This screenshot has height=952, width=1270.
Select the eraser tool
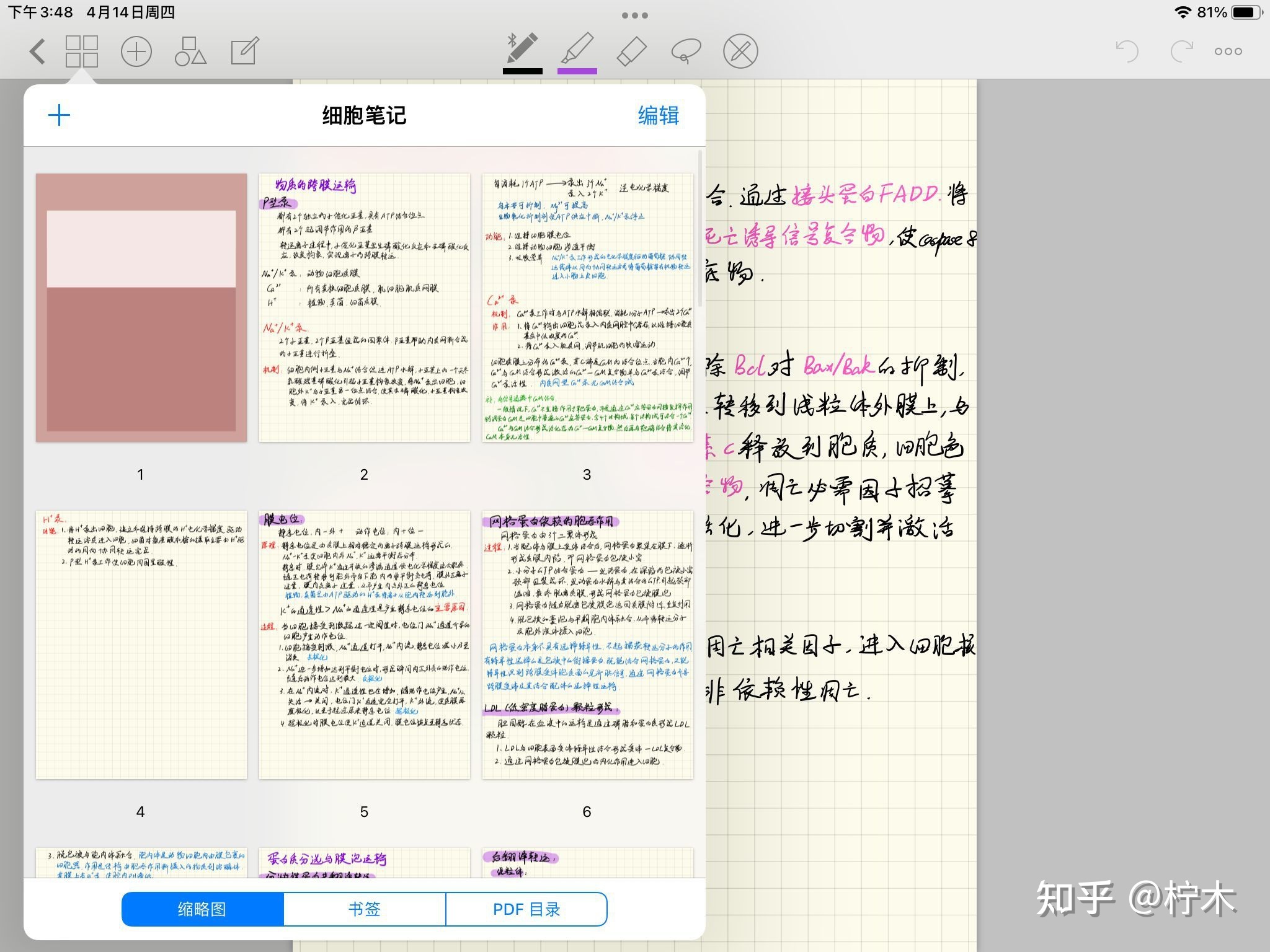[631, 51]
